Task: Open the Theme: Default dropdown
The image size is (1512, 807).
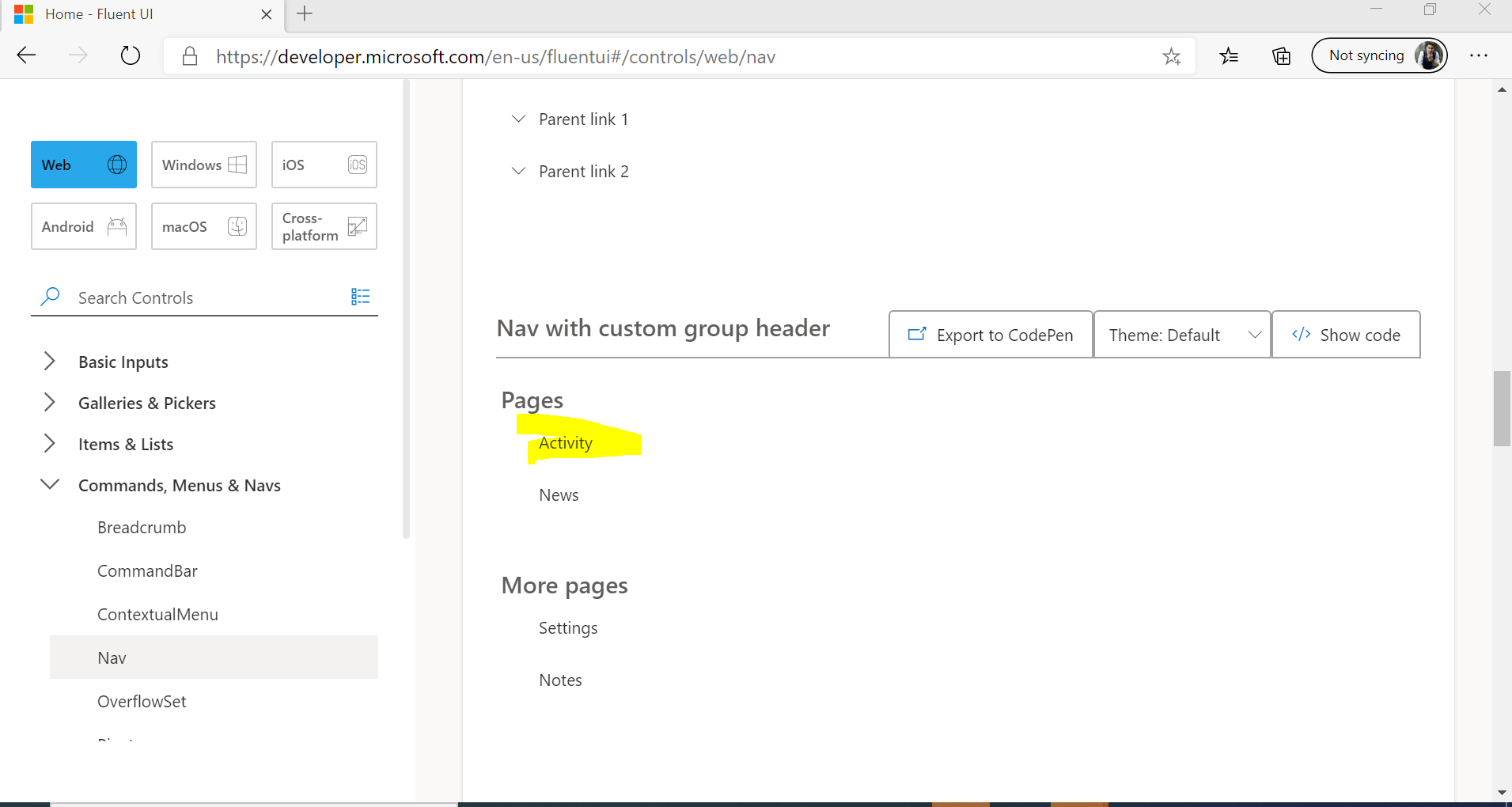Action: [1182, 335]
